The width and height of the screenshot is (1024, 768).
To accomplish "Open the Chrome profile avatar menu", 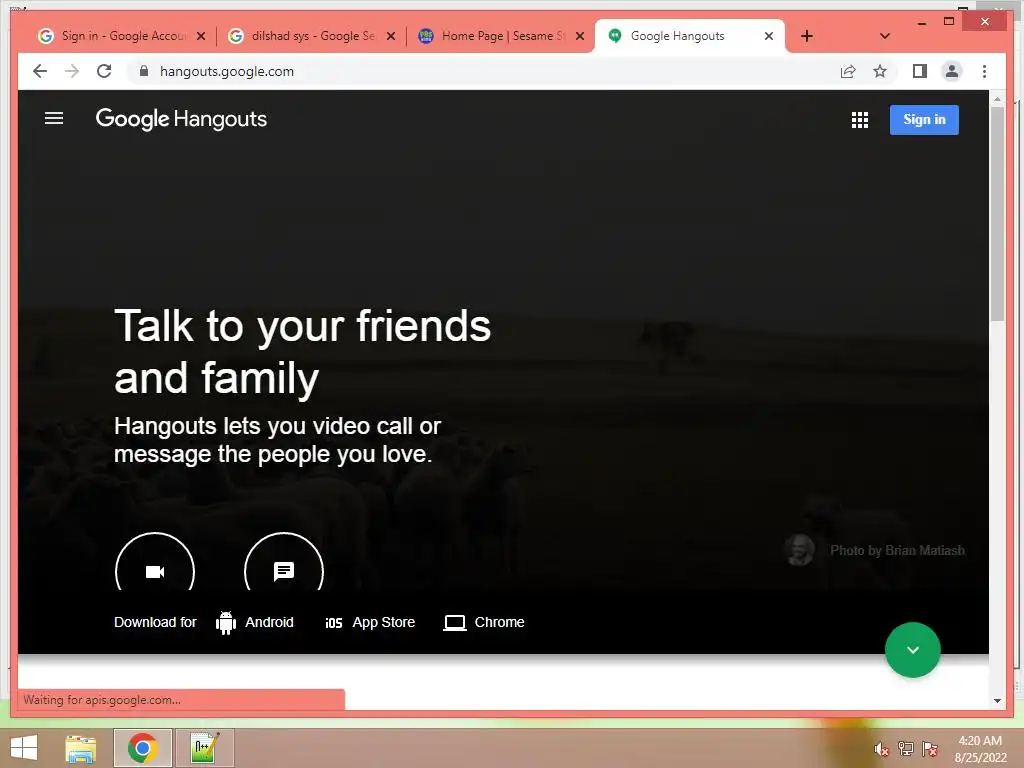I will 952,71.
